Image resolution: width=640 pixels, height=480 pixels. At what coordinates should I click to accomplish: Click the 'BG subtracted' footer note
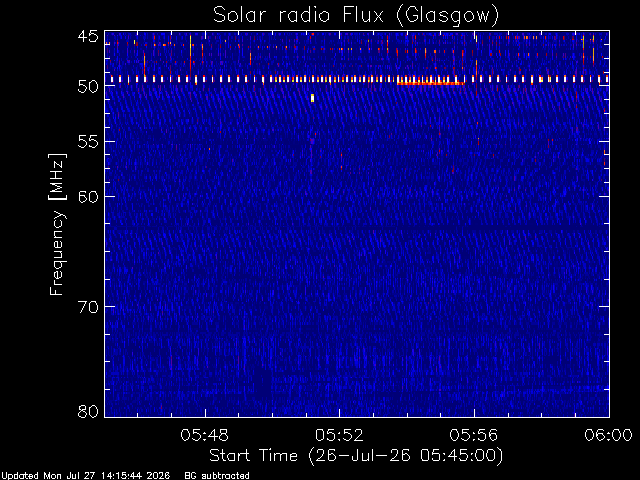(x=217, y=476)
